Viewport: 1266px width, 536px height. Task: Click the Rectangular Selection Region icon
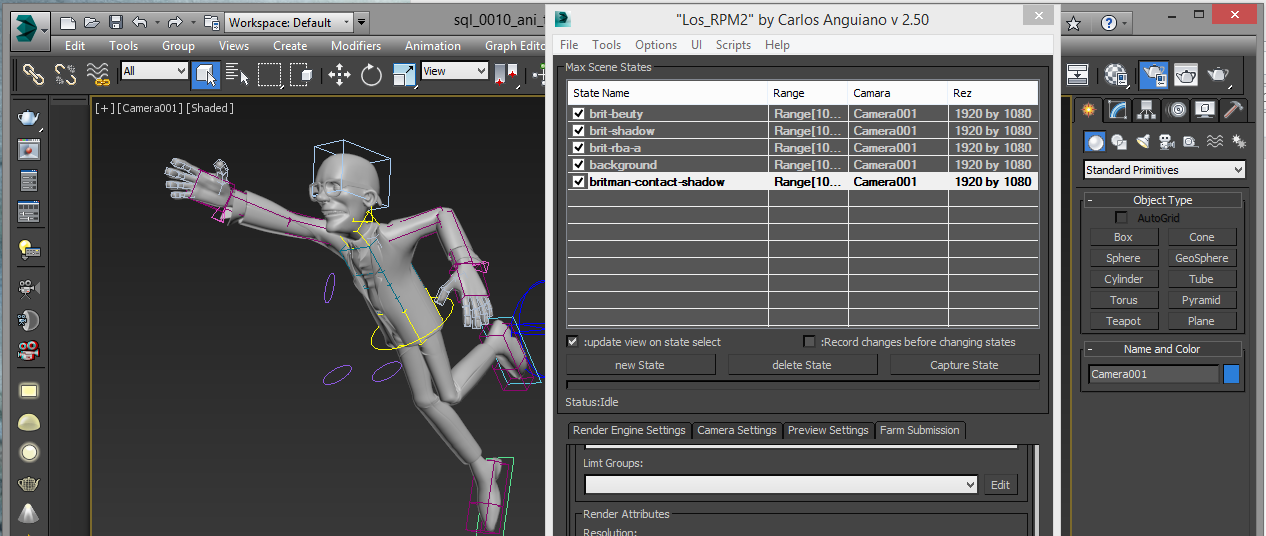[269, 74]
